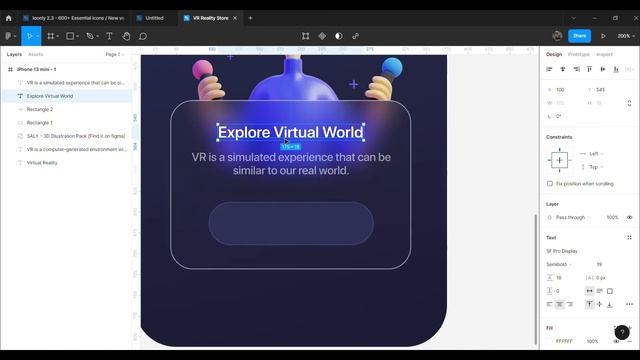Click the Align top icon
Viewport: 640px width, 360px height.
click(589, 69)
